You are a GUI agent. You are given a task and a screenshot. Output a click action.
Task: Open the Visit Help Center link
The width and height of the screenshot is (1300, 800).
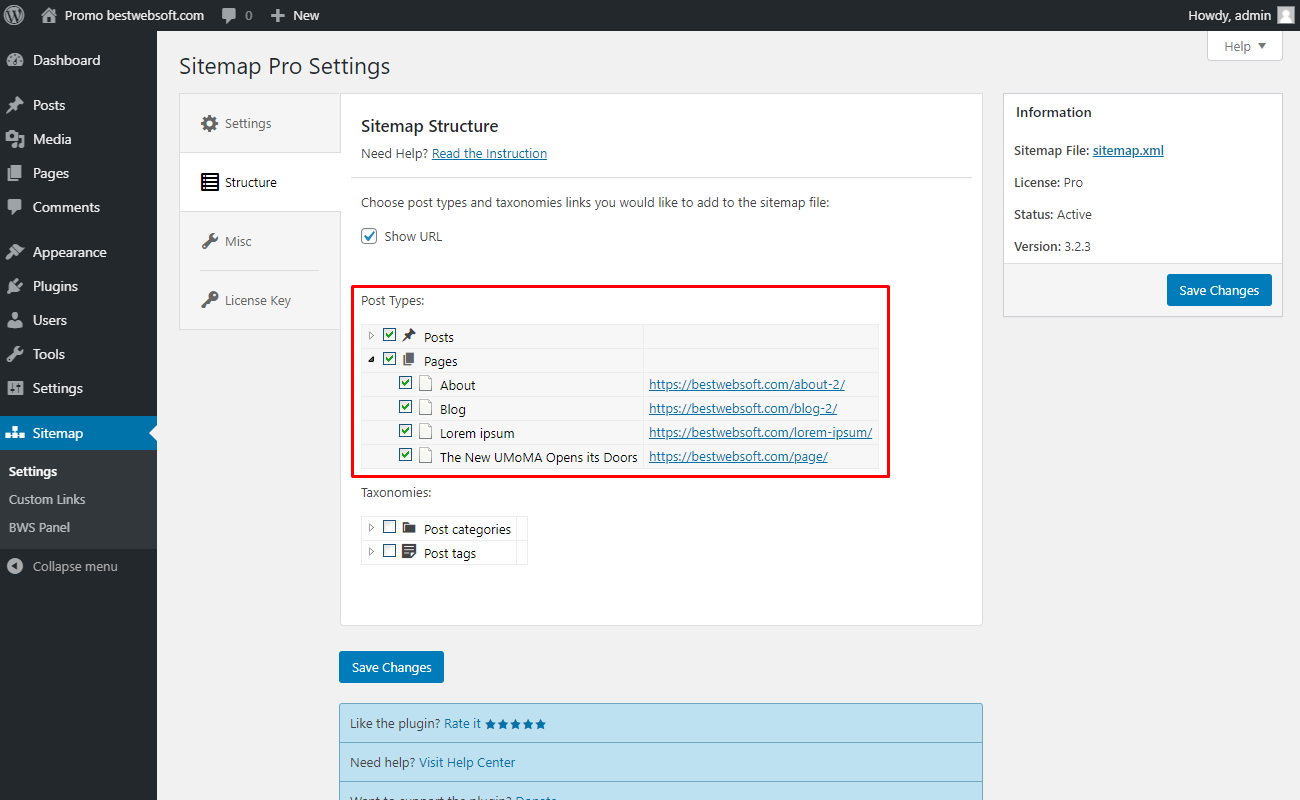467,762
